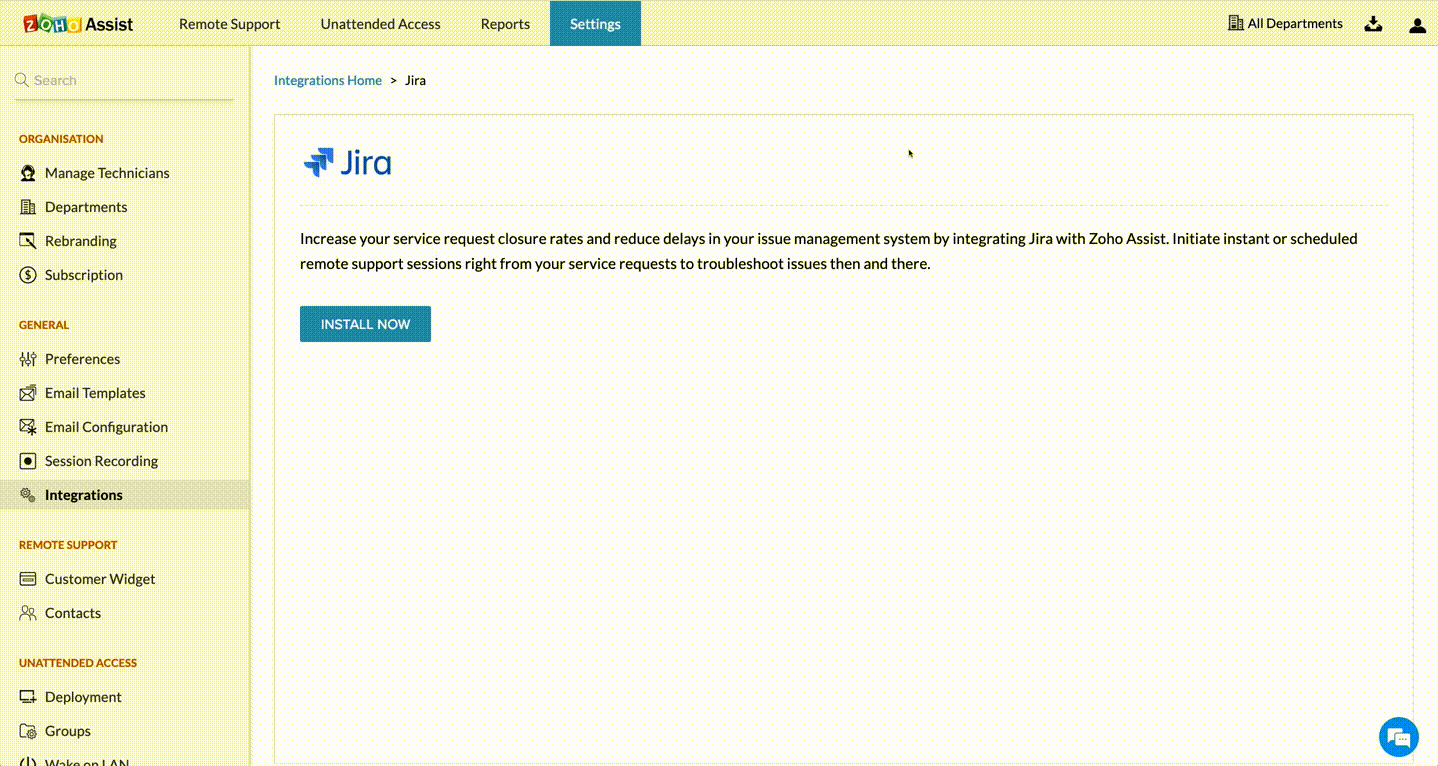The image size is (1438, 766).
Task: Click the Preferences sliders icon
Action: pyautogui.click(x=28, y=359)
